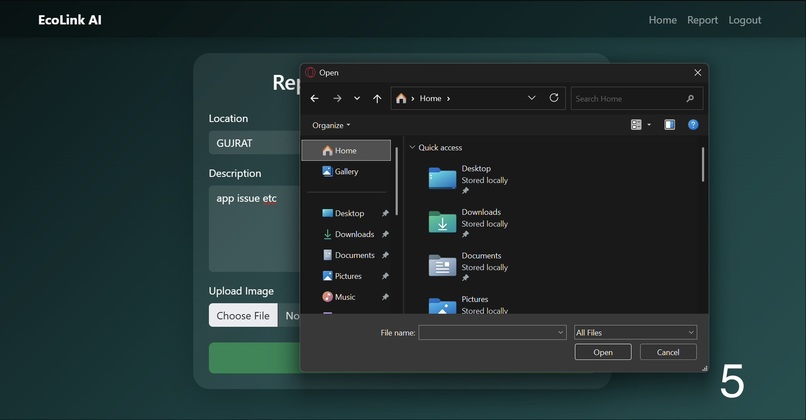Click 'Stored locally' under Documents
Image resolution: width=806 pixels, height=420 pixels.
[484, 268]
